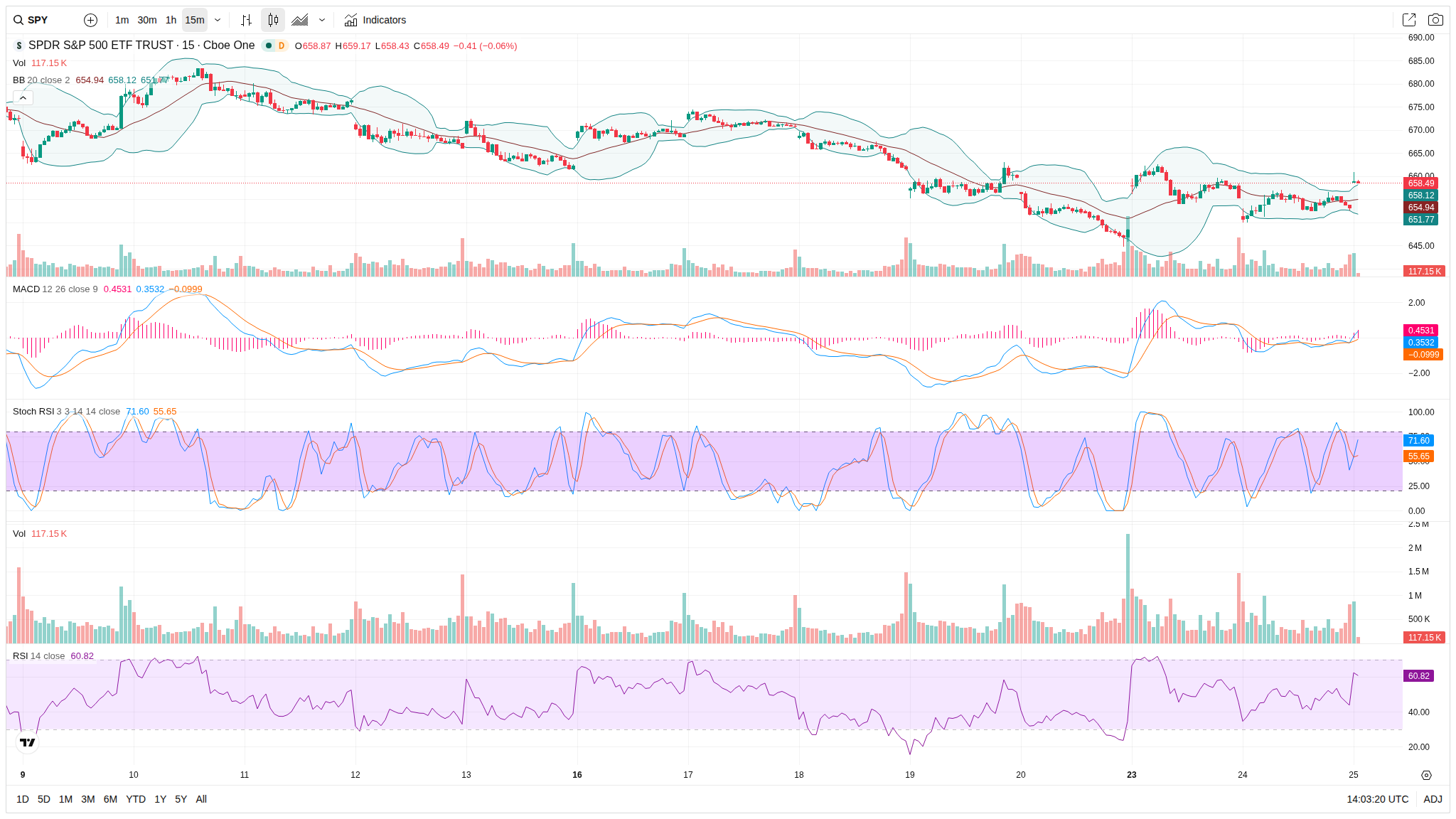Click the TradingView logo on chart
Viewport: 1456px width, 819px height.
tap(27, 742)
